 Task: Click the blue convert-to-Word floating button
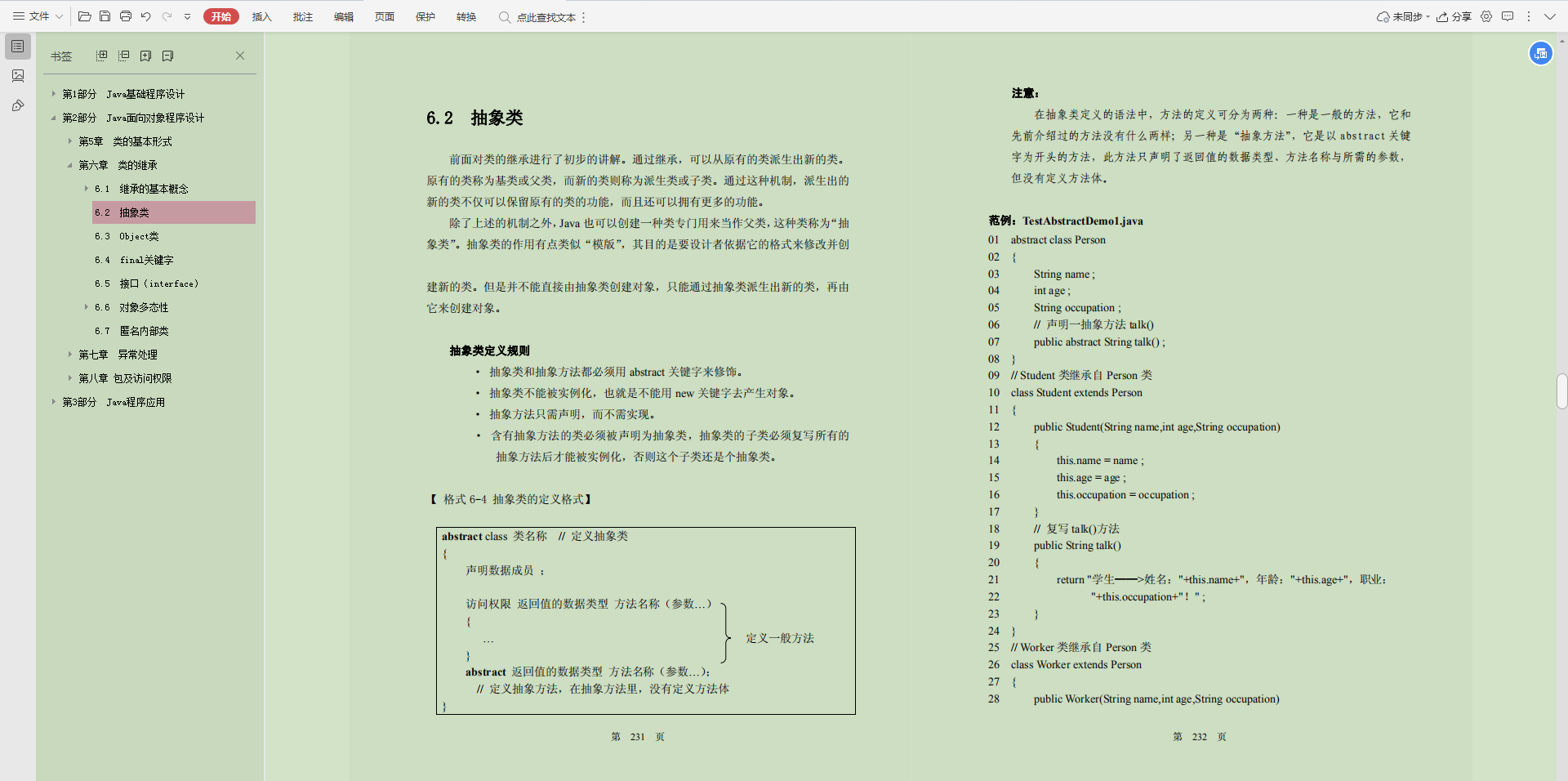pos(1540,53)
